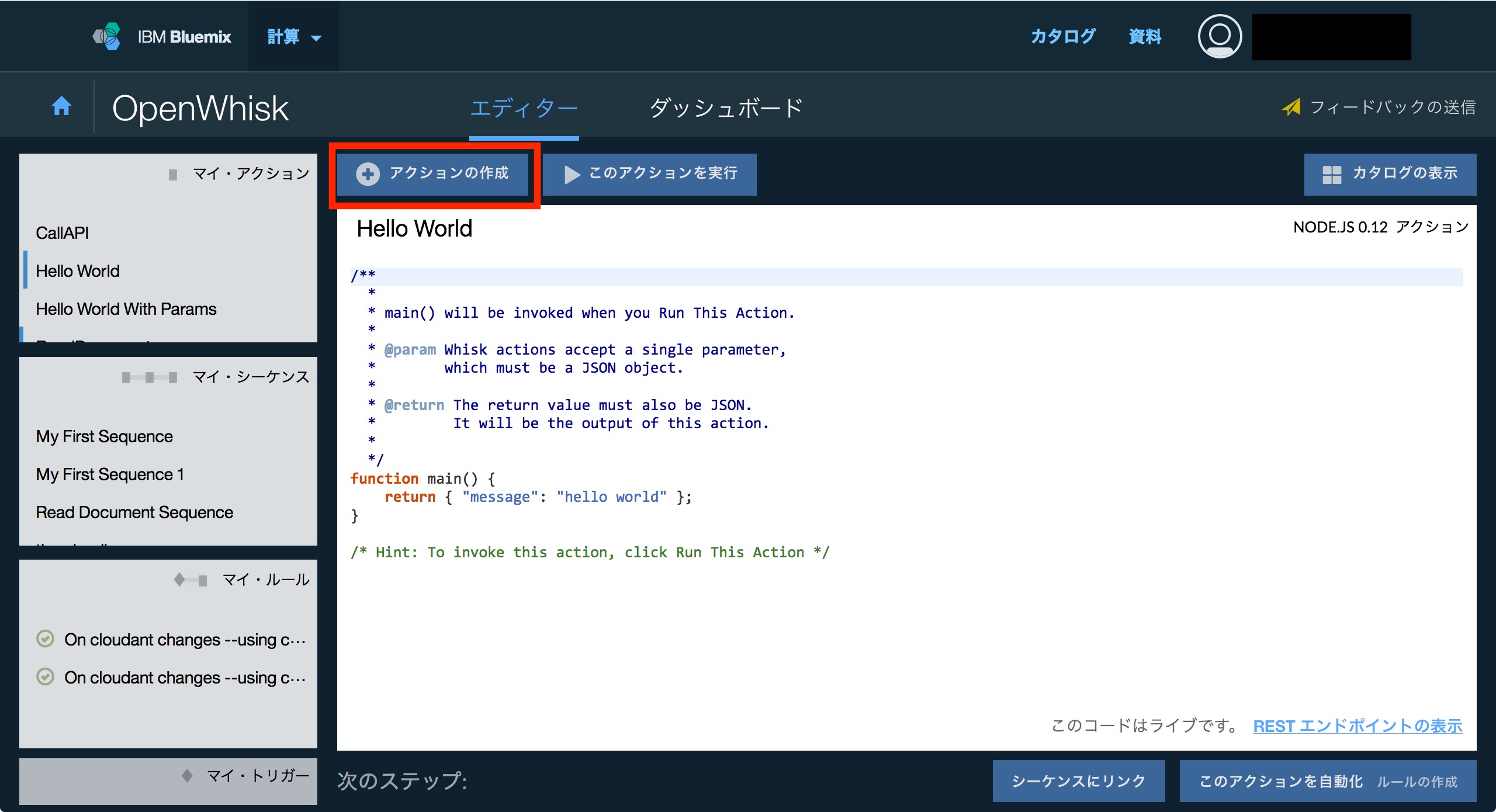This screenshot has height=812, width=1496.
Task: Click the OpenWhisk title
Action: click(200, 108)
